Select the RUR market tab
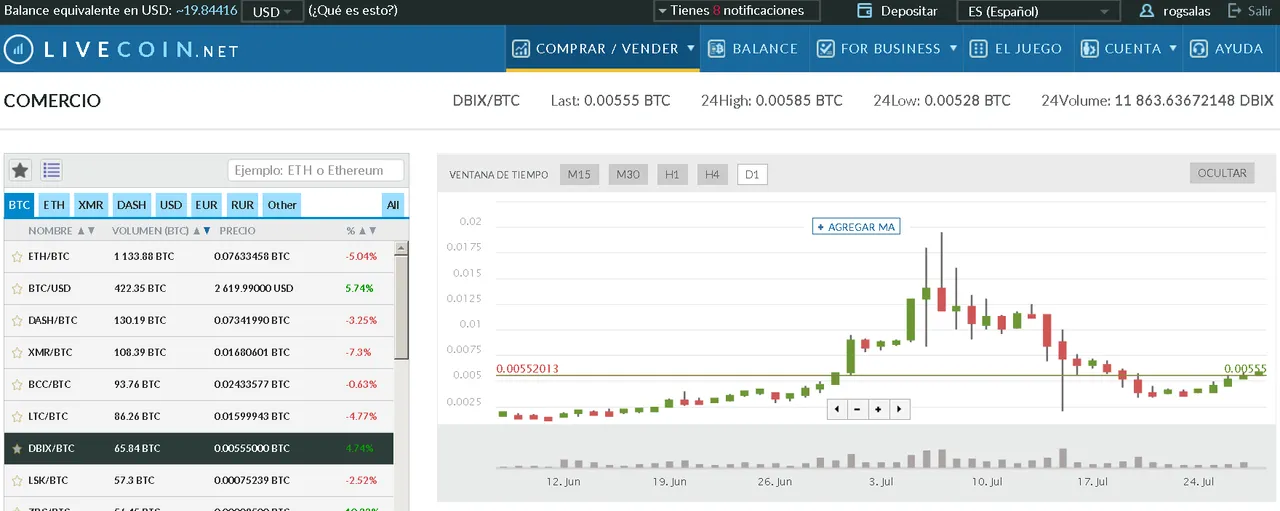 tap(242, 205)
